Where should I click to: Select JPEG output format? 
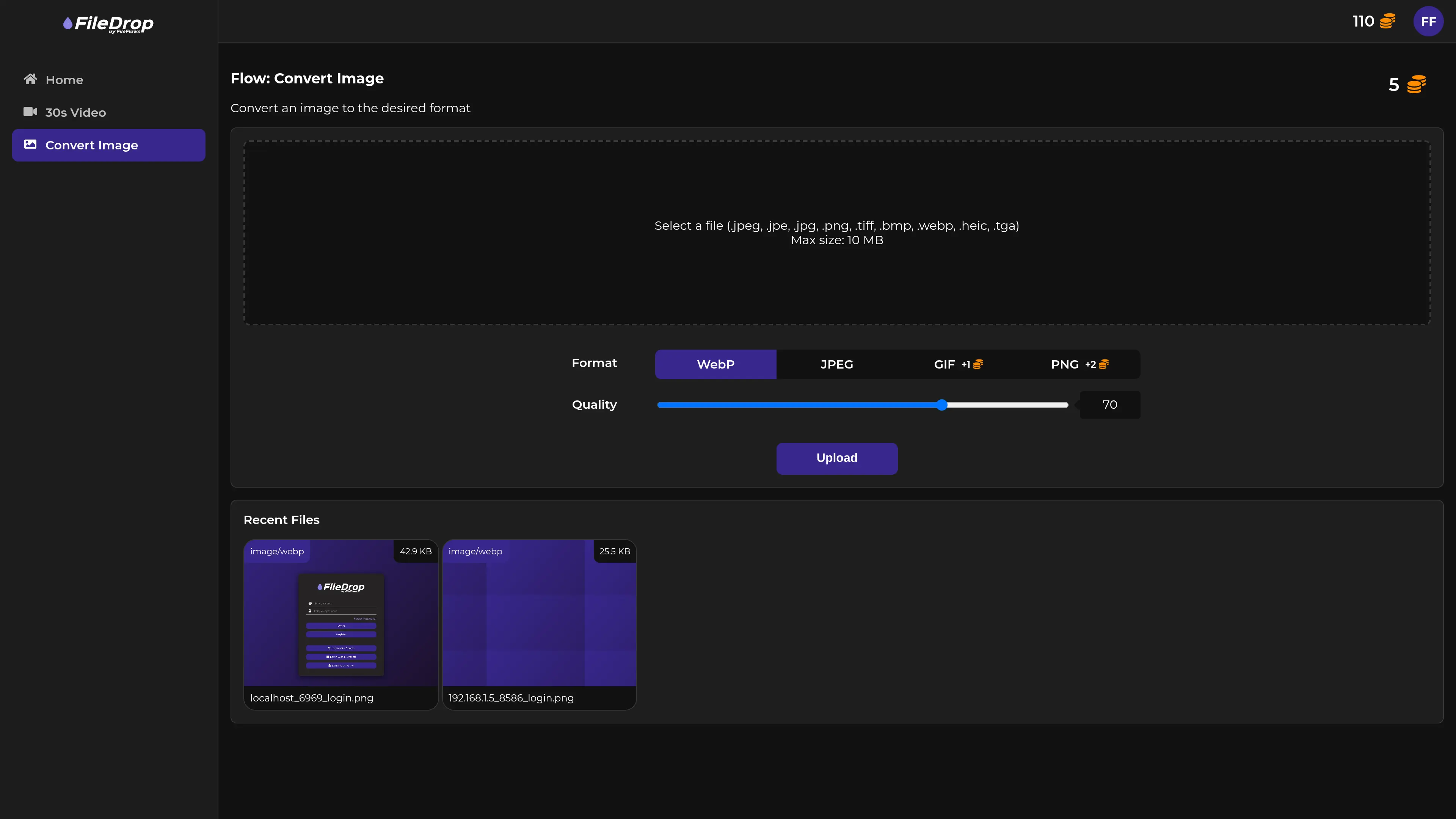836,364
